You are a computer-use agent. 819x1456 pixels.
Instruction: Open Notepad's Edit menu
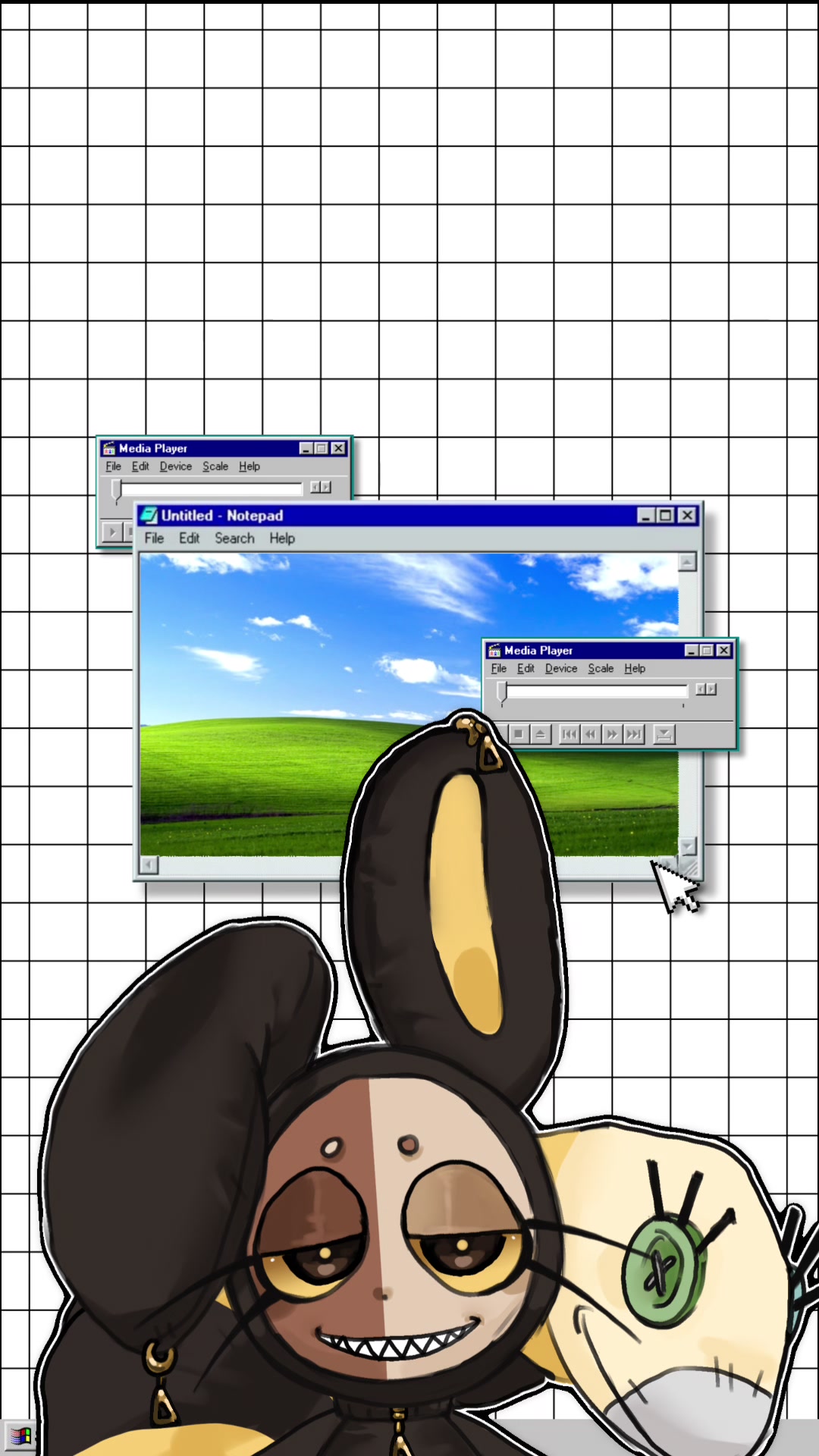pos(189,538)
